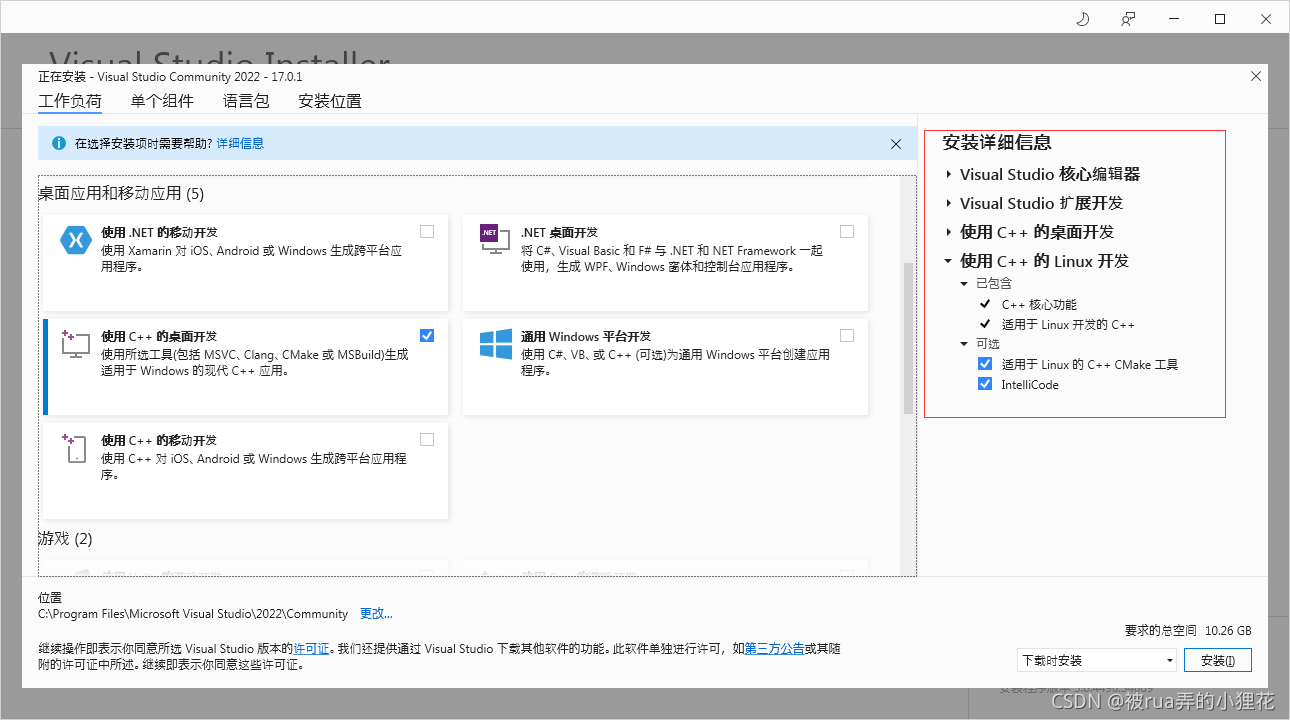Toggle dark theme moon icon in title bar
This screenshot has height=720, width=1290.
(x=1082, y=19)
